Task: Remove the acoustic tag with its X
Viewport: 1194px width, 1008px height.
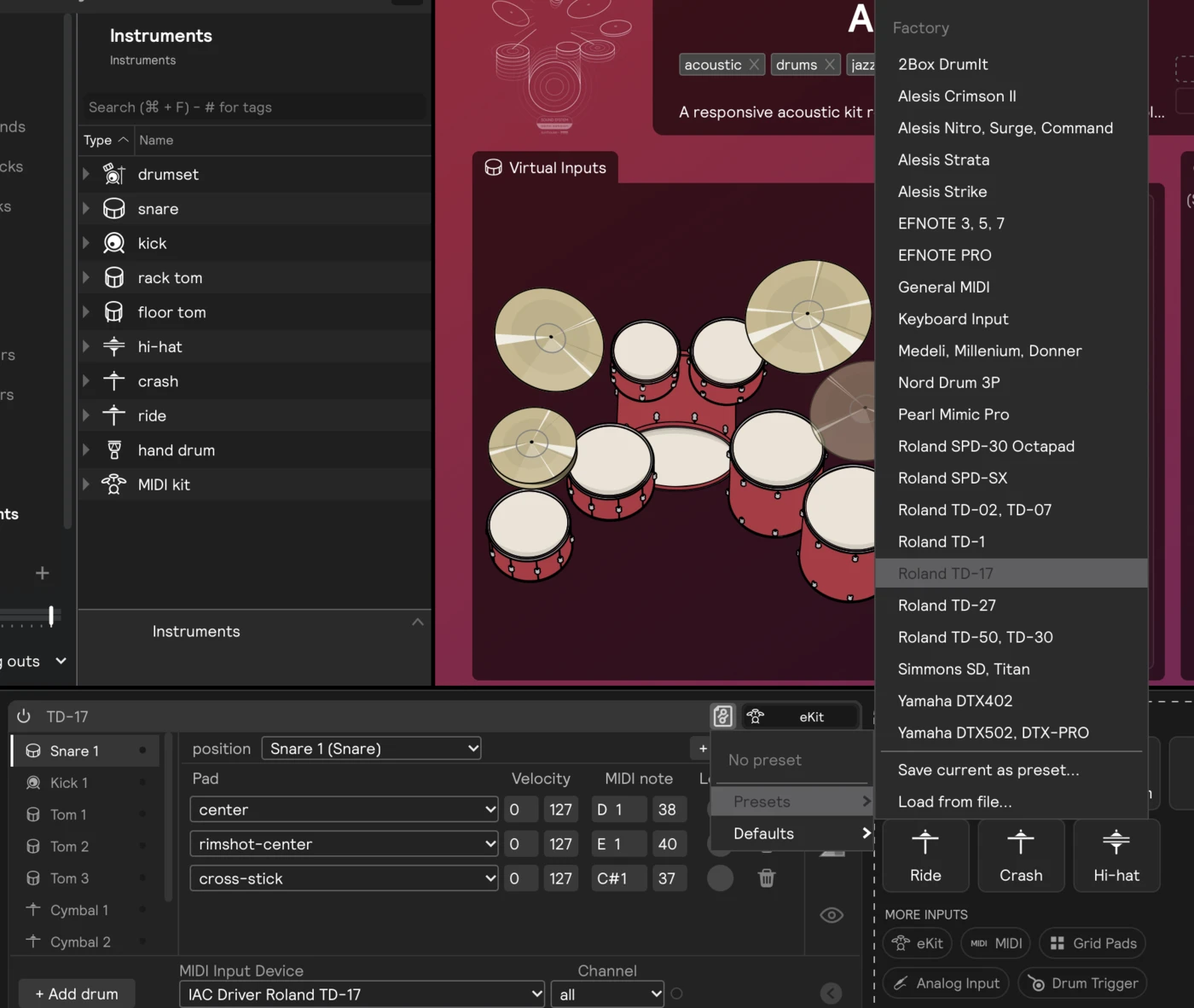Action: coord(754,65)
